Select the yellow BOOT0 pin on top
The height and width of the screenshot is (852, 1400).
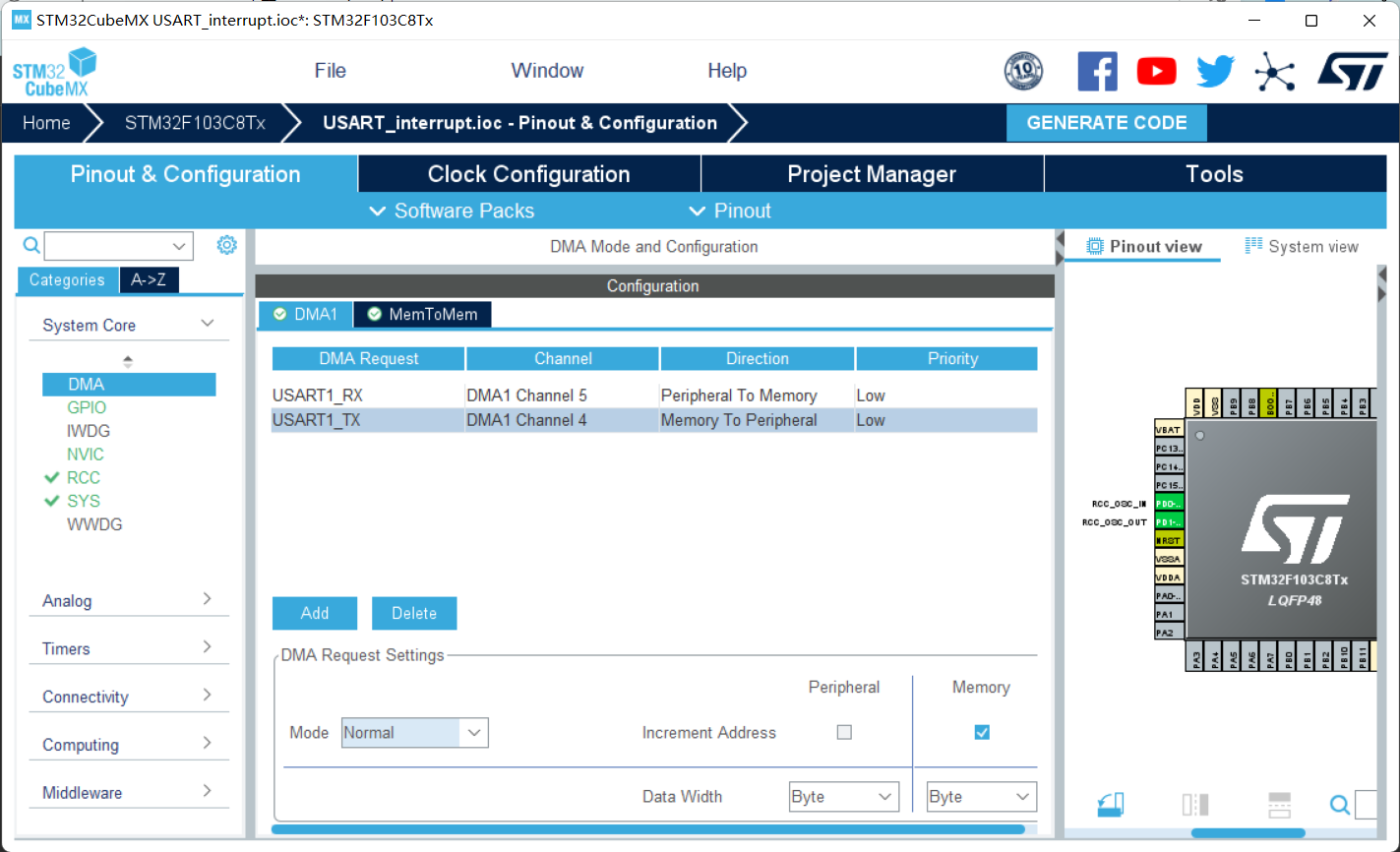(x=1270, y=402)
